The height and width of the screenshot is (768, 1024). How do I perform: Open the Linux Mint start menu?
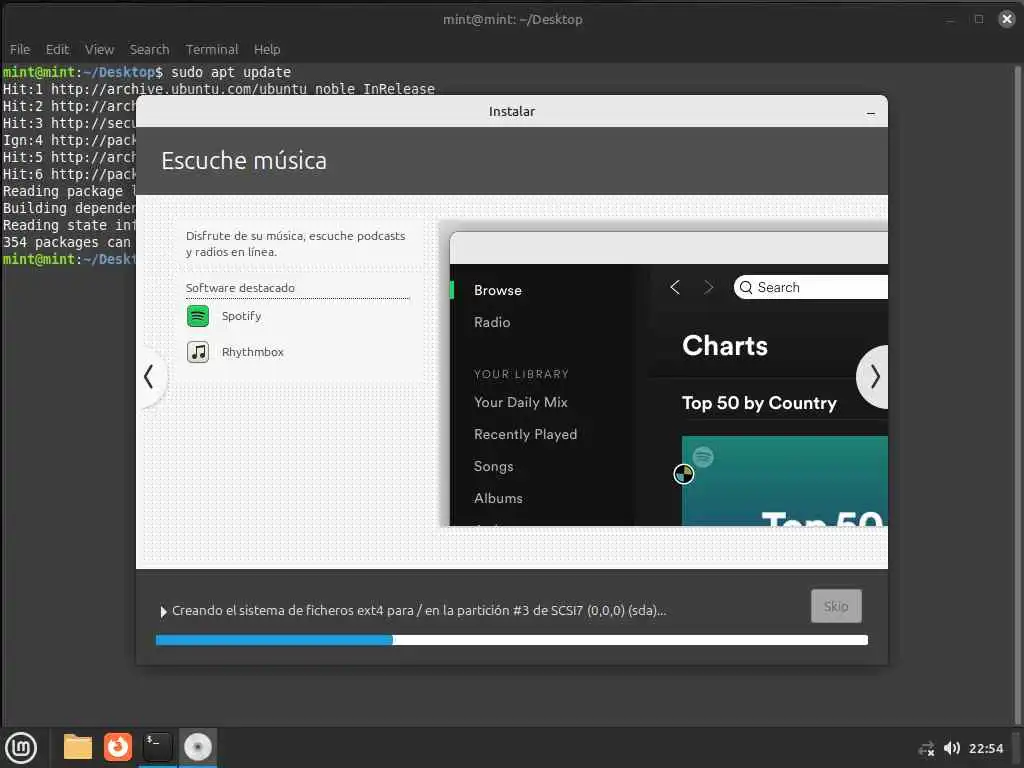pos(21,748)
